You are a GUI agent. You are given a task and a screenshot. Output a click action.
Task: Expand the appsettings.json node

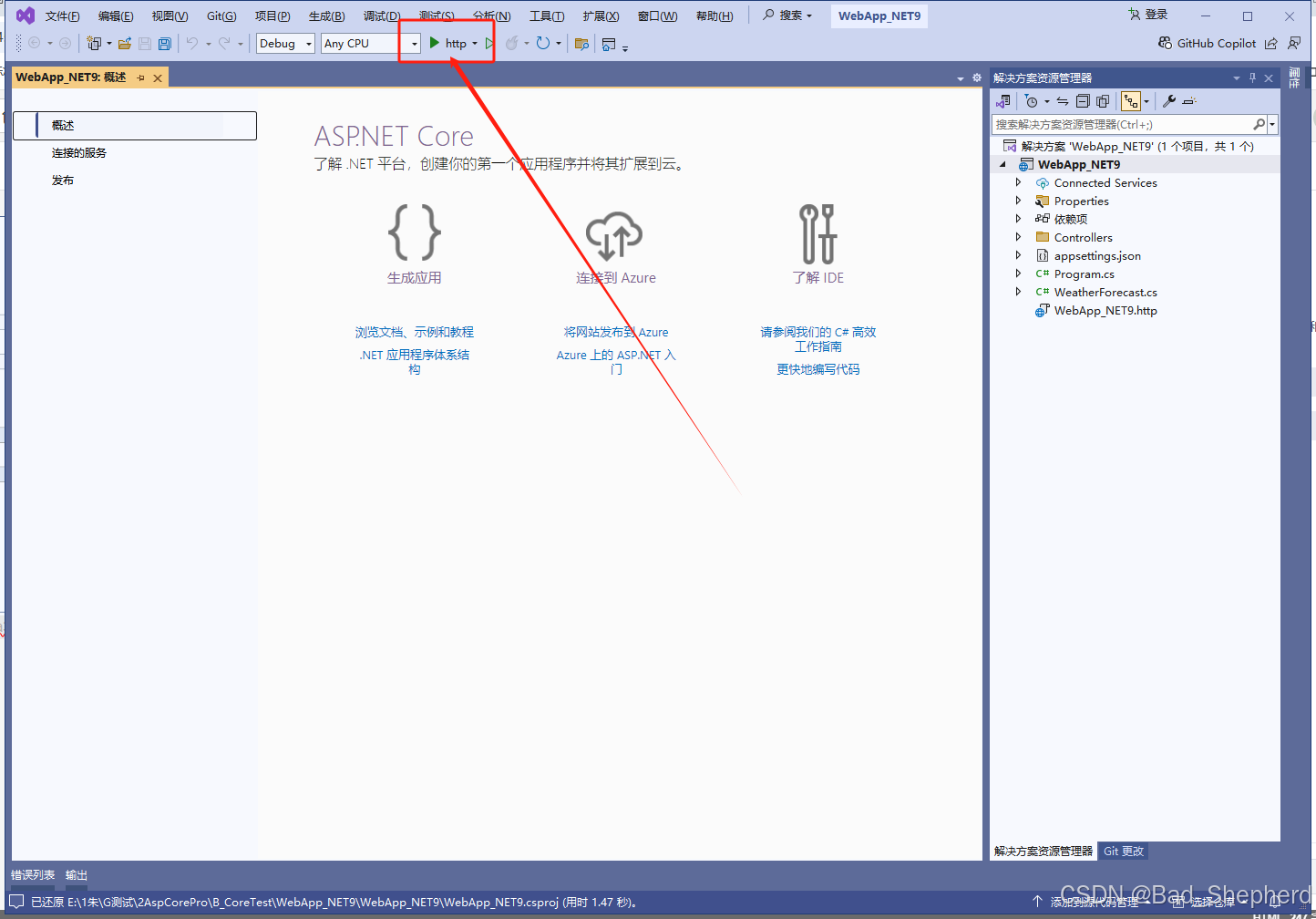pyautogui.click(x=1019, y=255)
